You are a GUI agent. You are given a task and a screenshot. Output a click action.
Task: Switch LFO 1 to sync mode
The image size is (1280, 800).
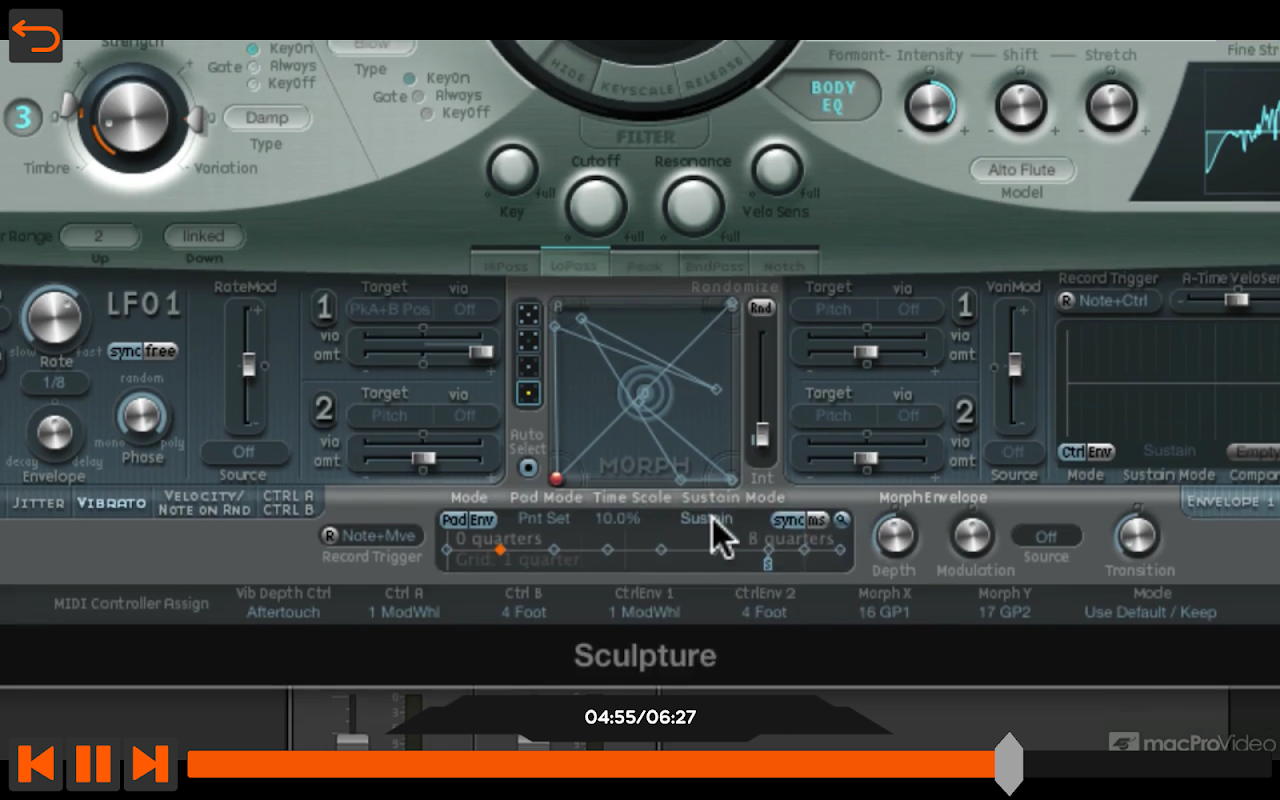coord(126,351)
